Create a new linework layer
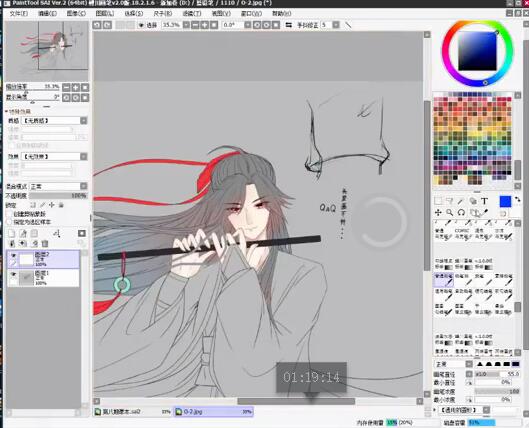Screen dimensions: 529x428 click(x=23, y=233)
